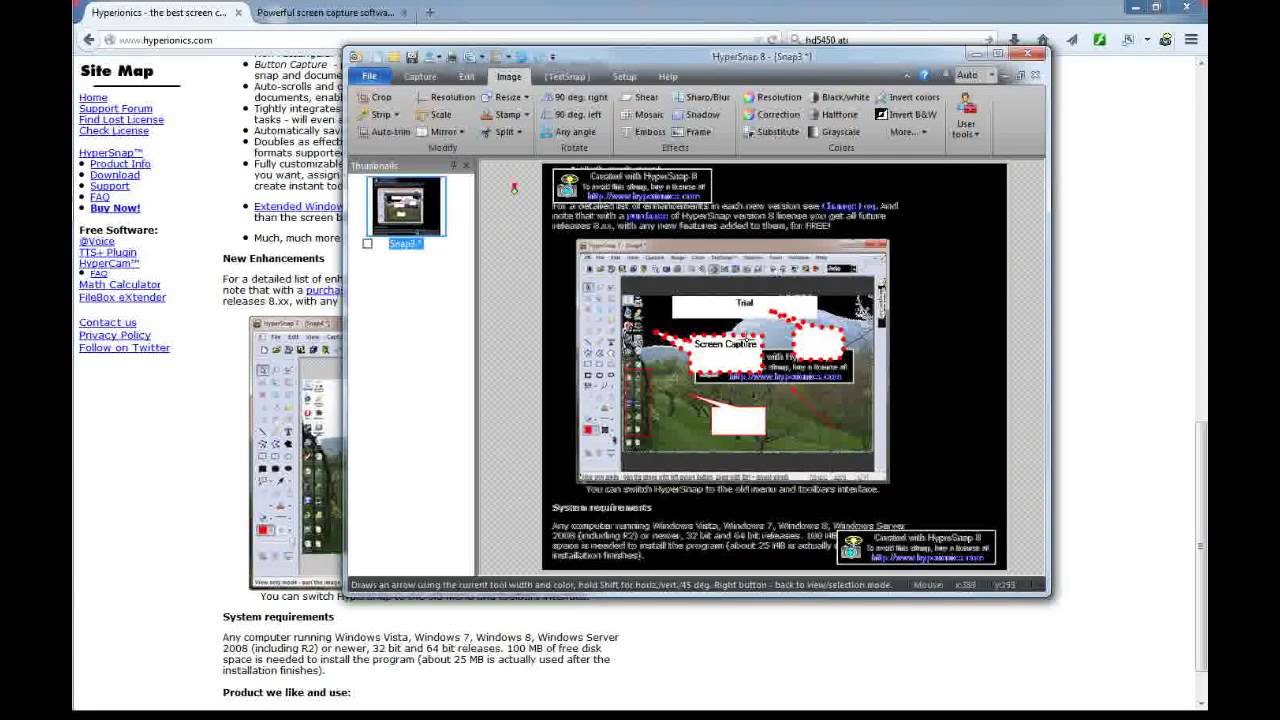Click the Scale image tool
This screenshot has height=720, width=1280.
coord(434,115)
